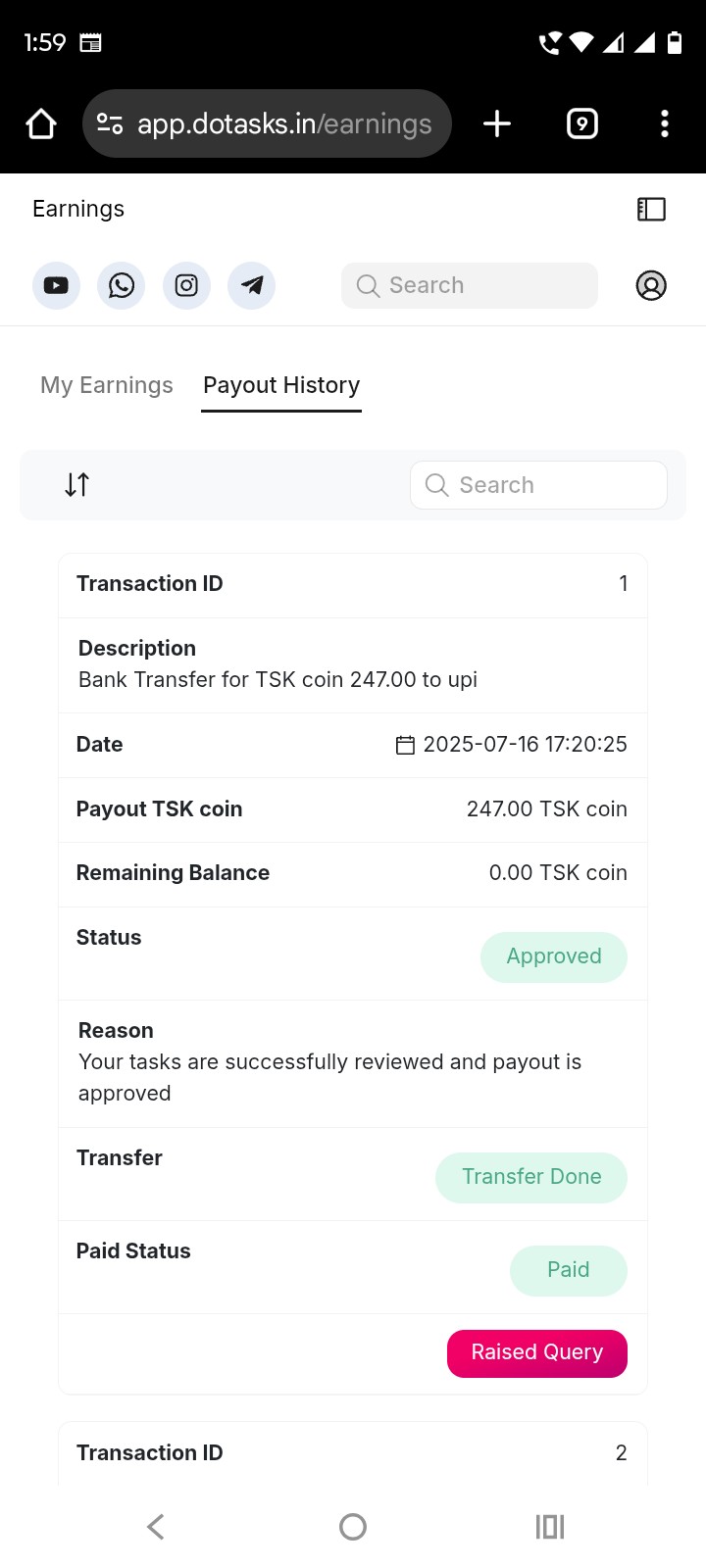Tap the Transfer Done badge

pyautogui.click(x=531, y=1178)
